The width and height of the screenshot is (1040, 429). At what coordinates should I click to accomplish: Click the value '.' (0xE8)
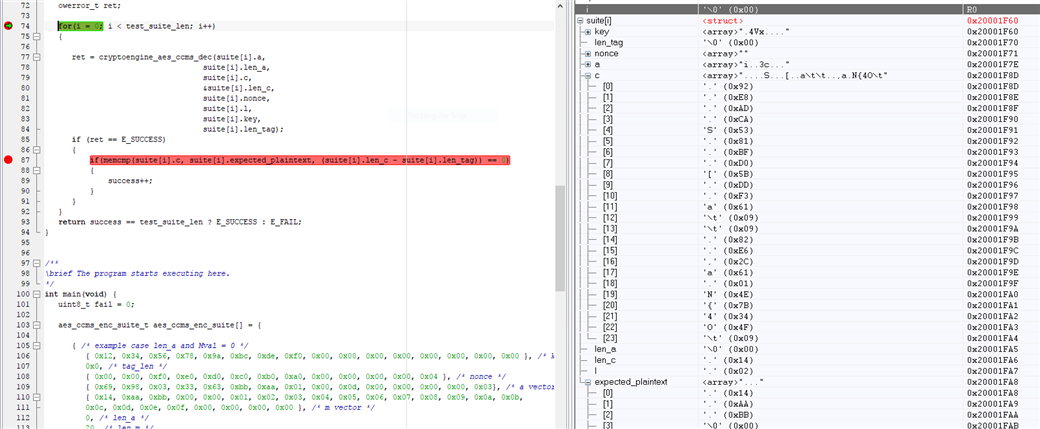click(727, 96)
